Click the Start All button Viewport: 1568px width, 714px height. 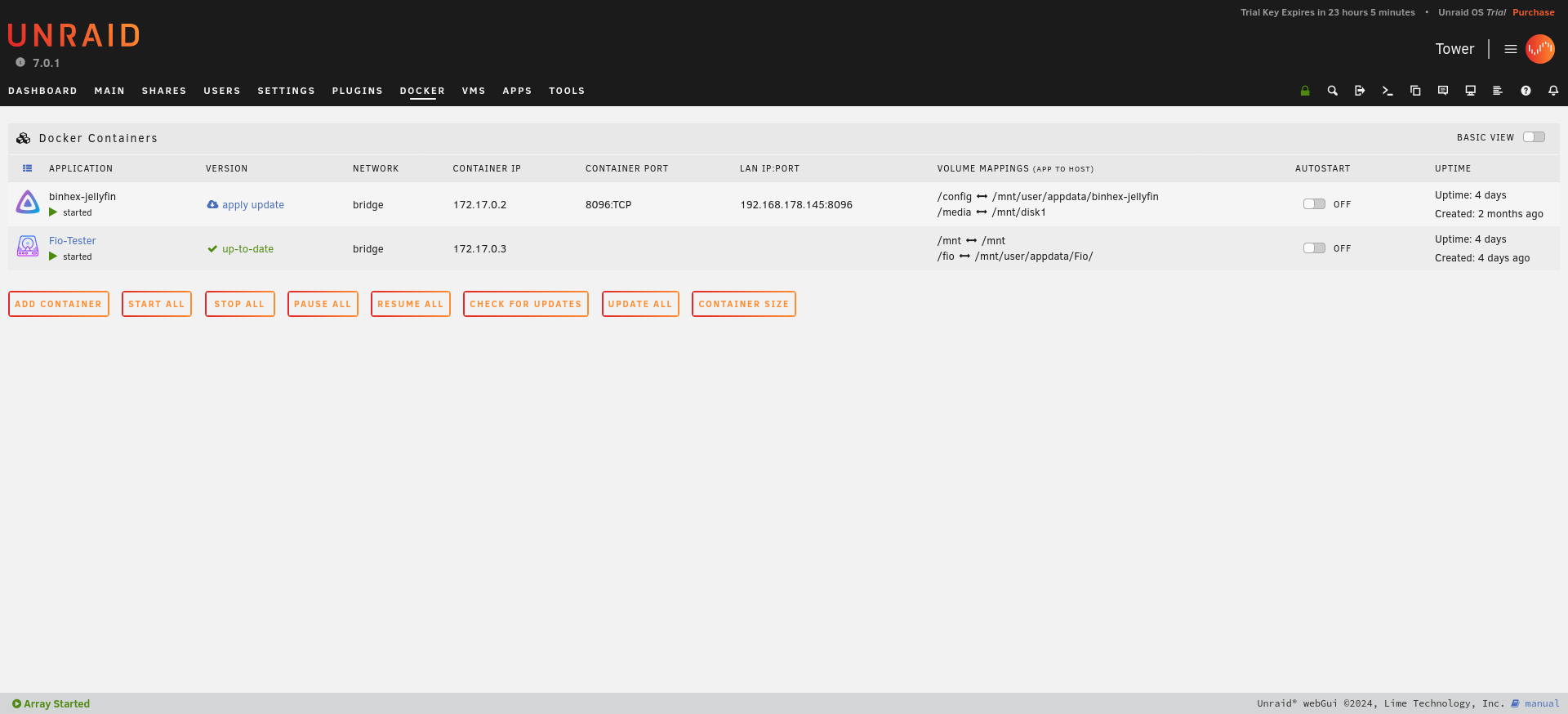[157, 304]
